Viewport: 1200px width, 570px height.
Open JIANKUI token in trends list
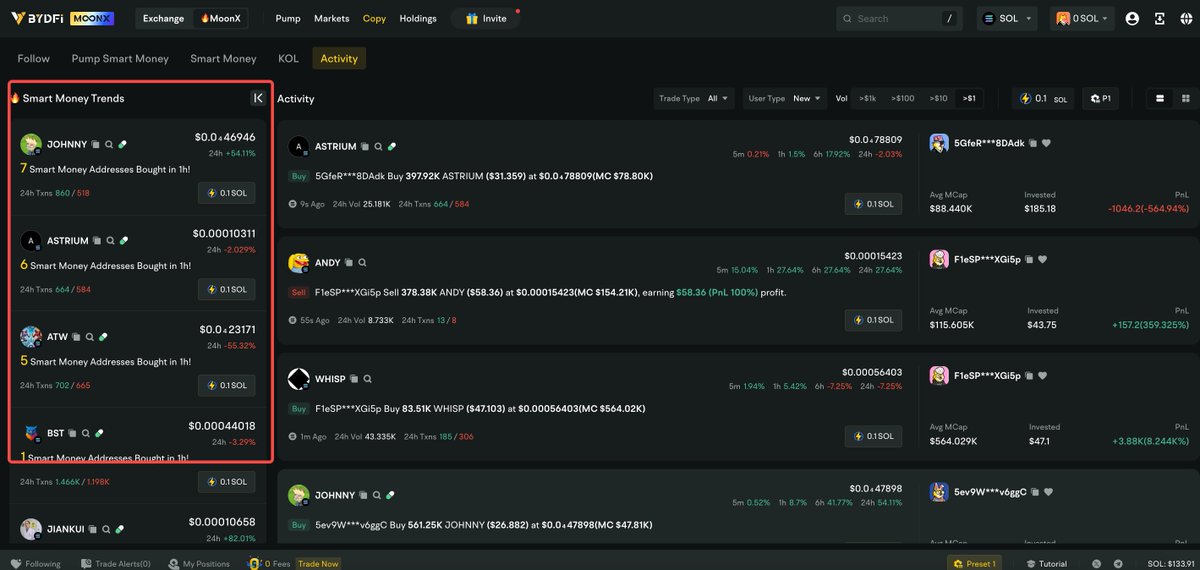[64, 529]
